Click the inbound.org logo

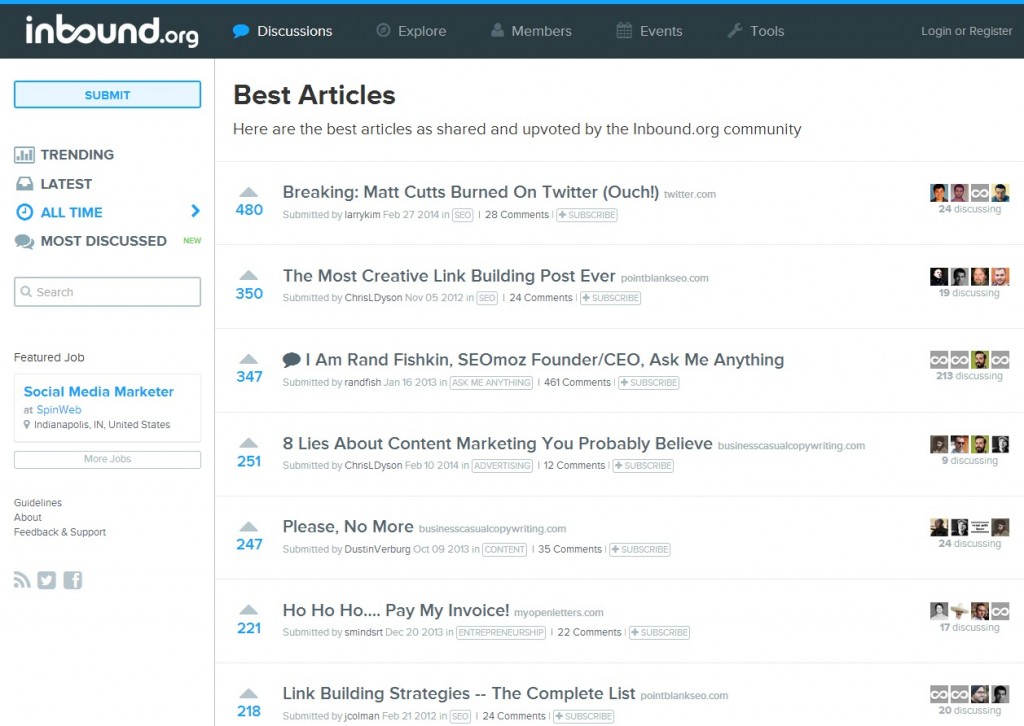(112, 31)
